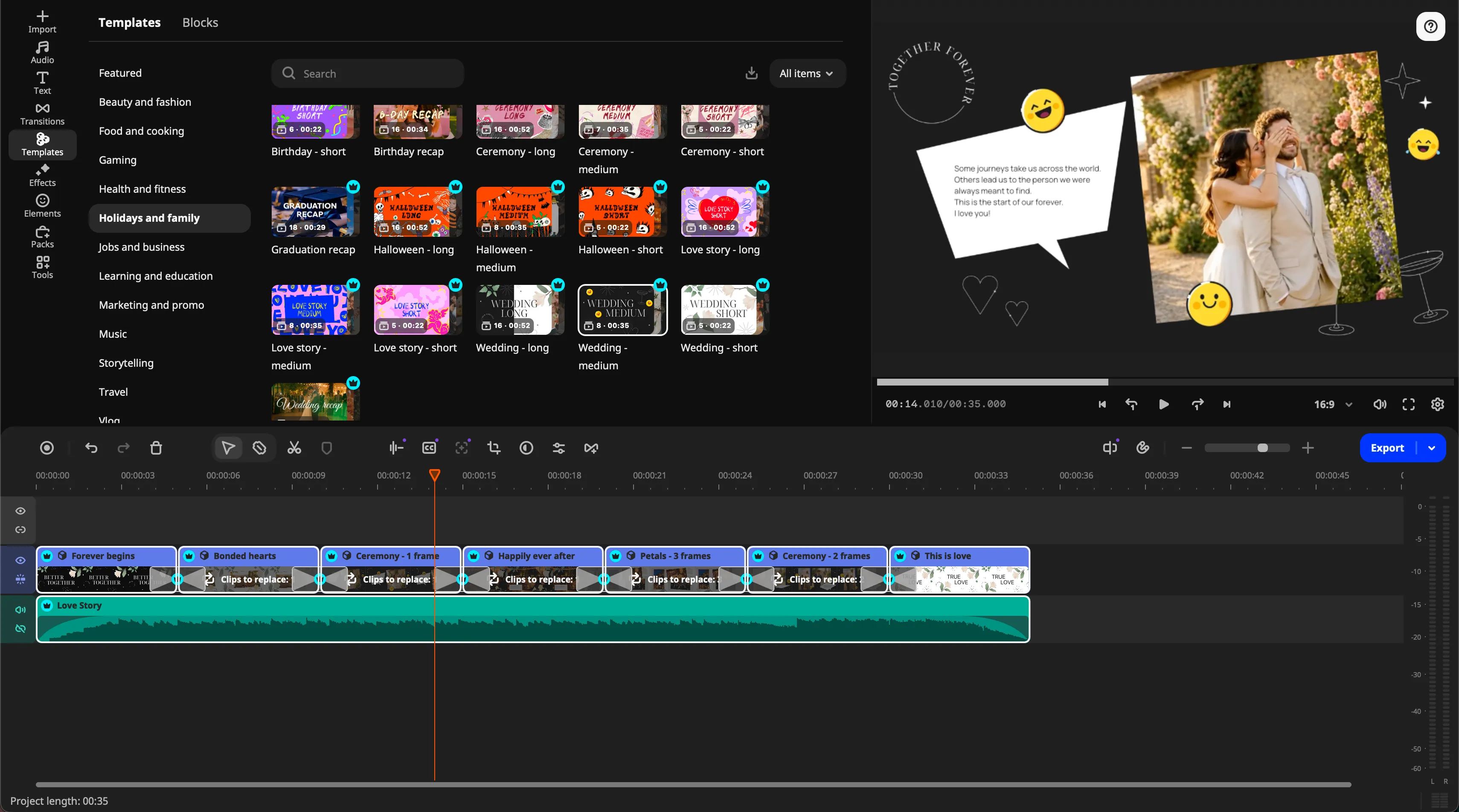Open color adjustments tool
This screenshot has width=1459, height=812.
click(526, 448)
